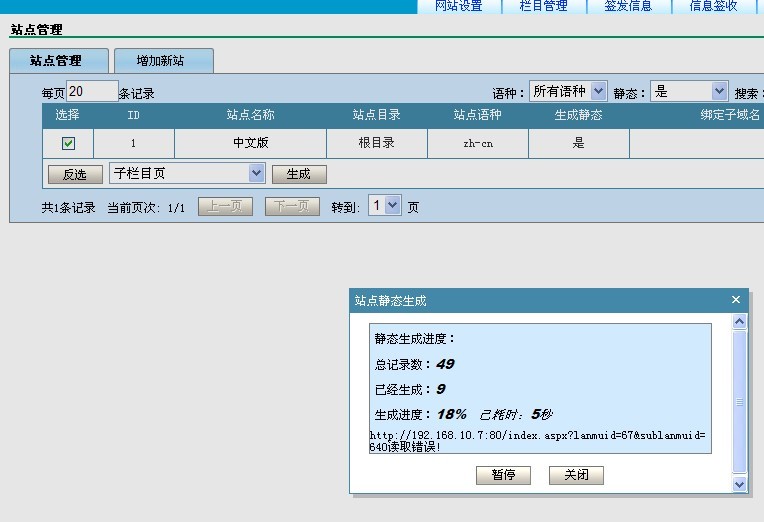This screenshot has width=764, height=522.
Task: Open the 语种 所有语种 dropdown
Action: [568, 92]
